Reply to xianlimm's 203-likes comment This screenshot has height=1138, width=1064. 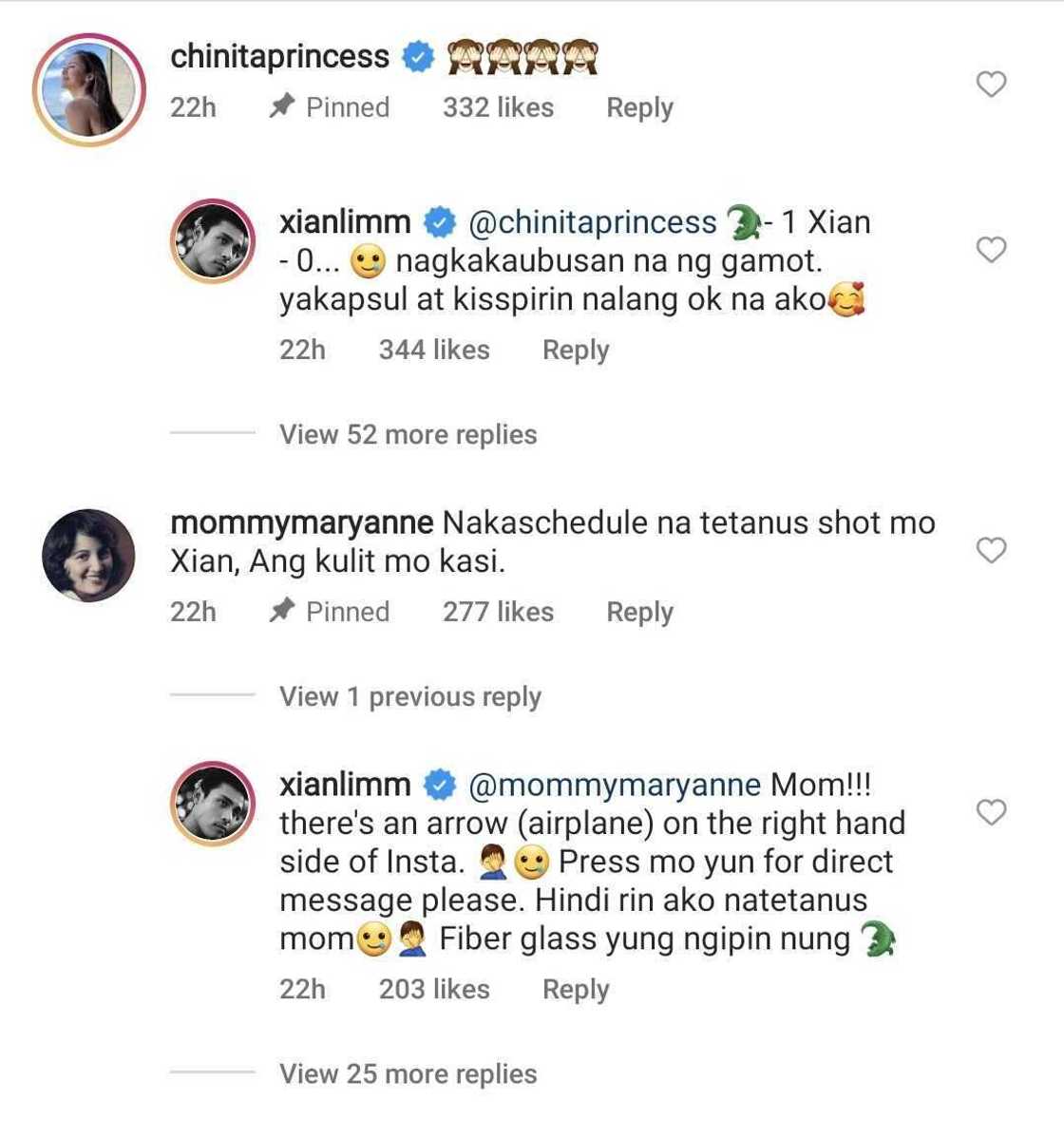tap(575, 989)
